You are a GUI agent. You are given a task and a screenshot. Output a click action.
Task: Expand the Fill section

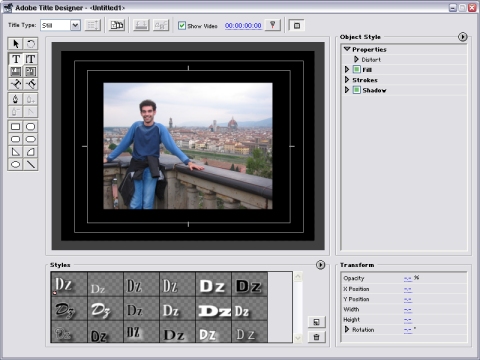(347, 69)
